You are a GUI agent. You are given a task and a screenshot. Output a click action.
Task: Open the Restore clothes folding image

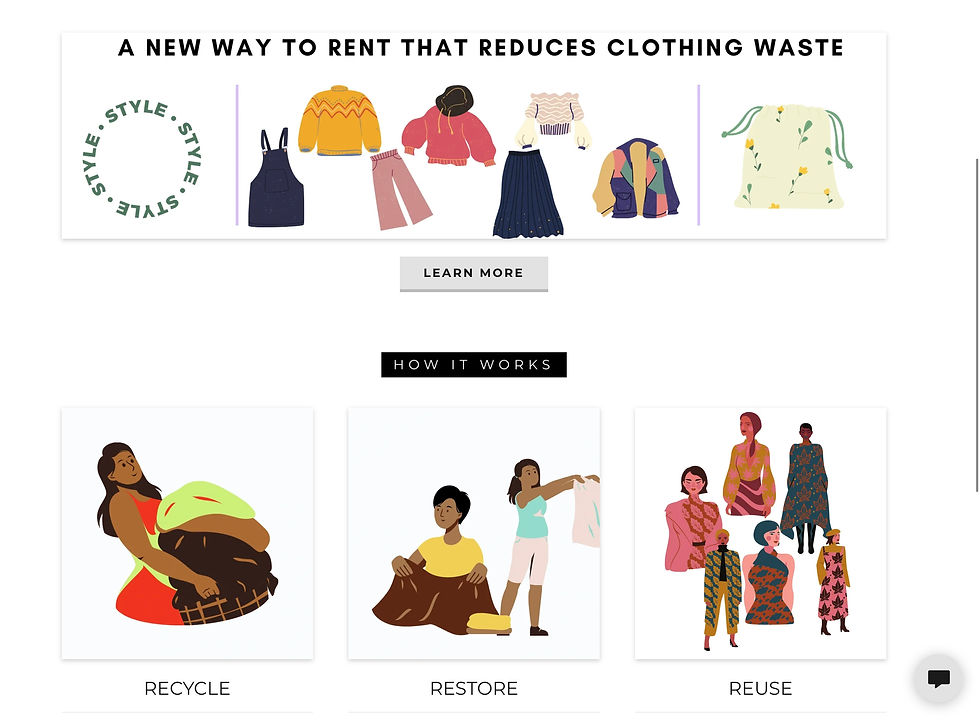[x=474, y=533]
